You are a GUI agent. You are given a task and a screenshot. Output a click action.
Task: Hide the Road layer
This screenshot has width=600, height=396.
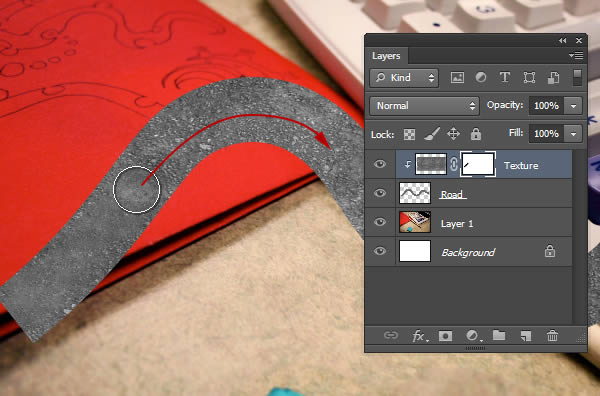pyautogui.click(x=380, y=193)
